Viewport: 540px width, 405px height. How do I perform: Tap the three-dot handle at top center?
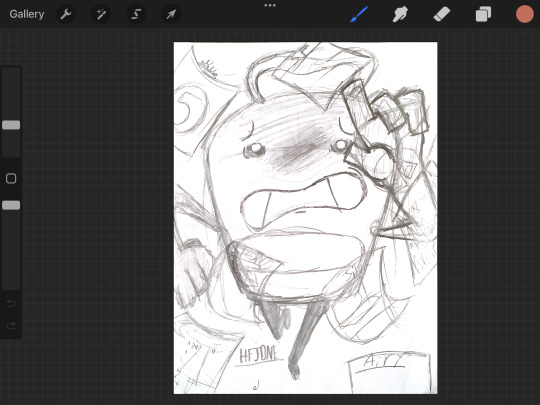click(x=270, y=5)
